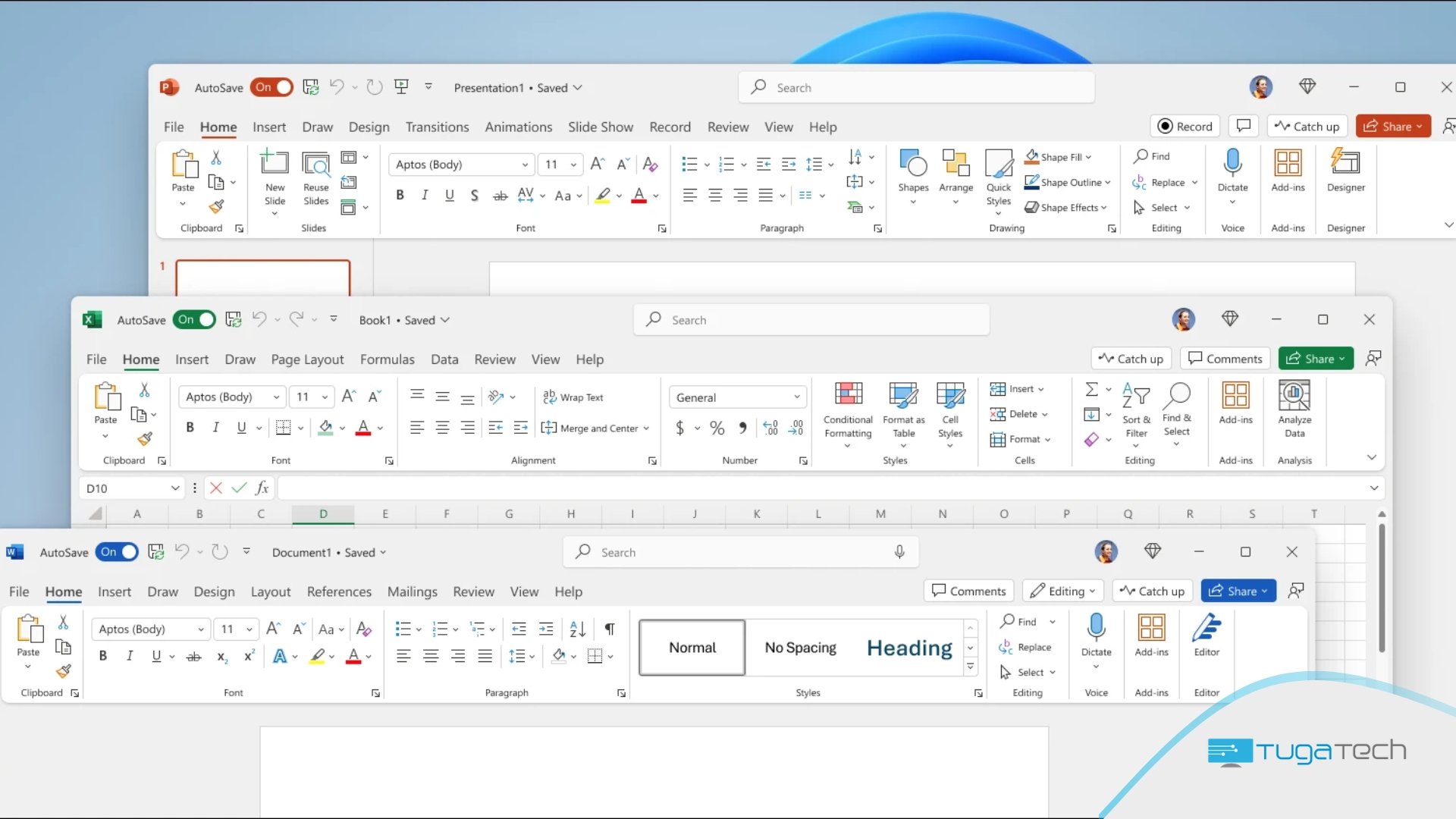Toggle Wrap Text in Excel
Image resolution: width=1456 pixels, height=819 pixels.
[x=573, y=397]
